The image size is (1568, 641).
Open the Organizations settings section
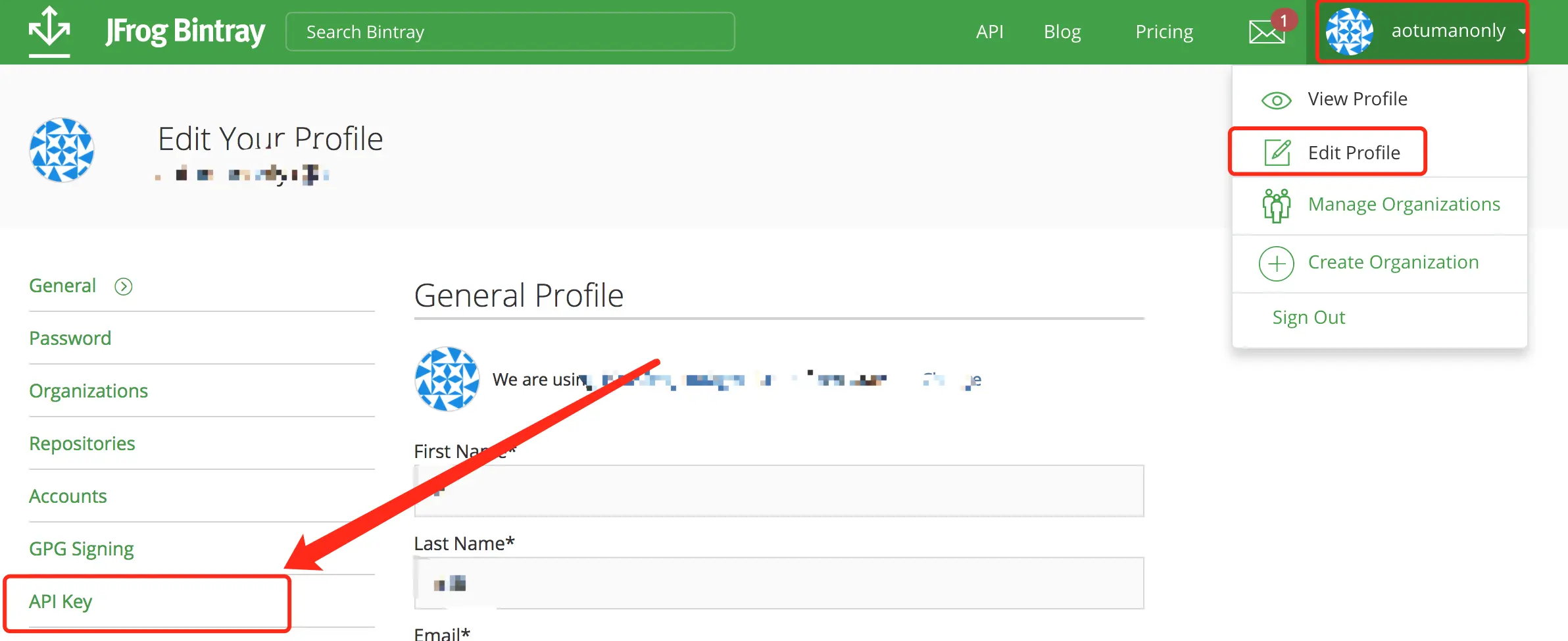[x=88, y=391]
